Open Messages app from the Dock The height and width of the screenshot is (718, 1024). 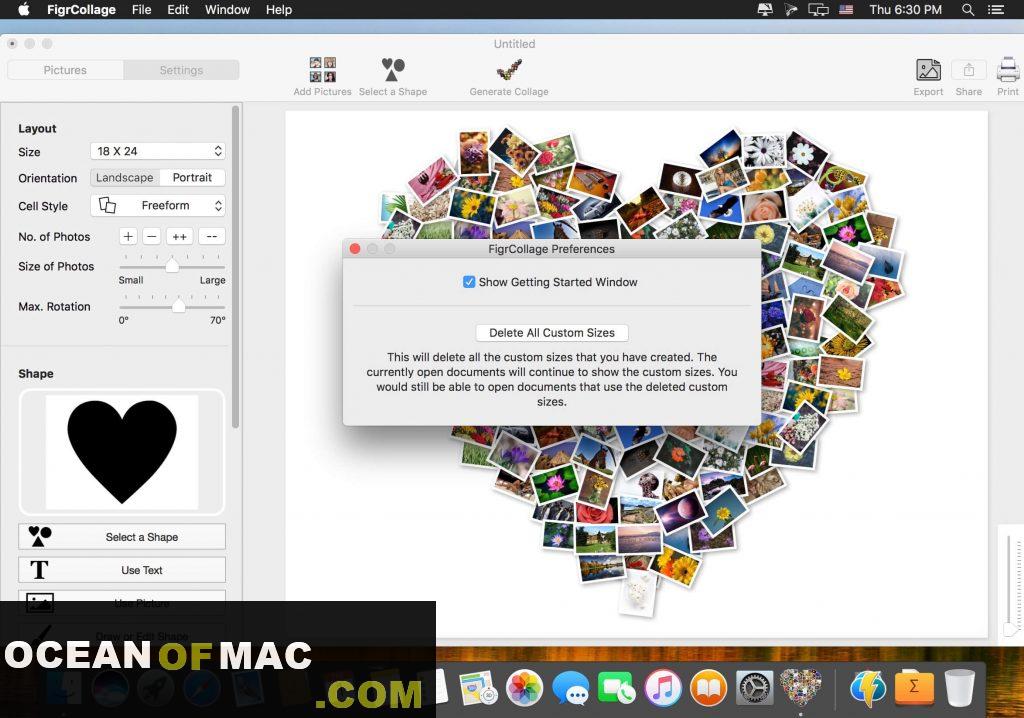(x=571, y=689)
